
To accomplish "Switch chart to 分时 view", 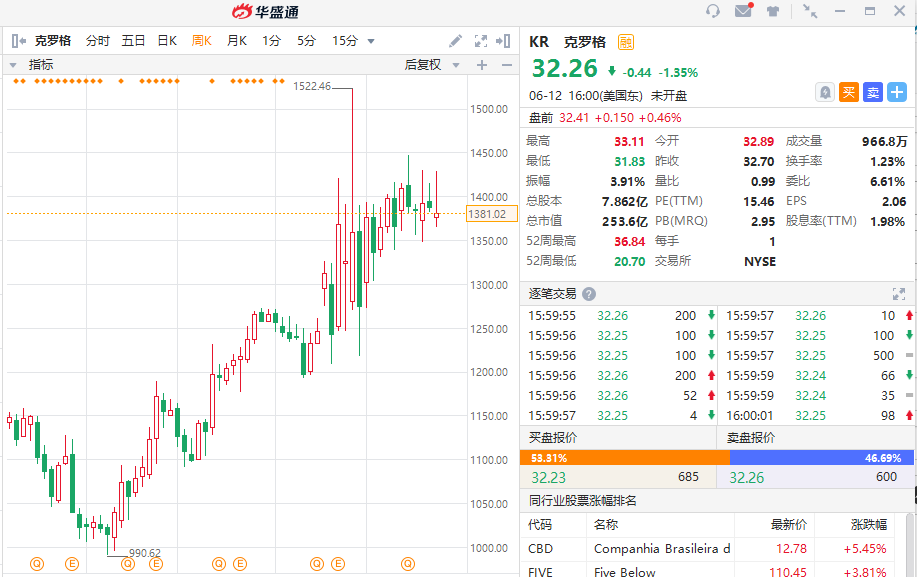I will [98, 41].
